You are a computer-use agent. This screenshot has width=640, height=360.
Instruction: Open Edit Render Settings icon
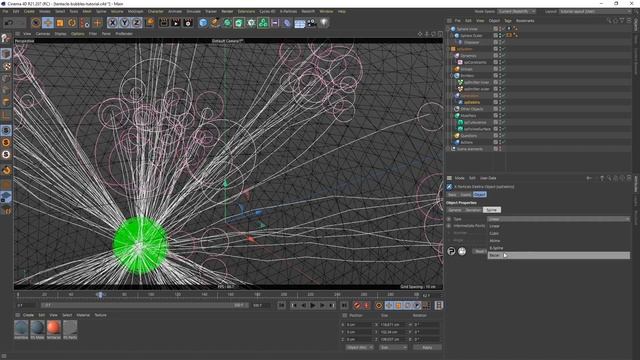click(188, 23)
